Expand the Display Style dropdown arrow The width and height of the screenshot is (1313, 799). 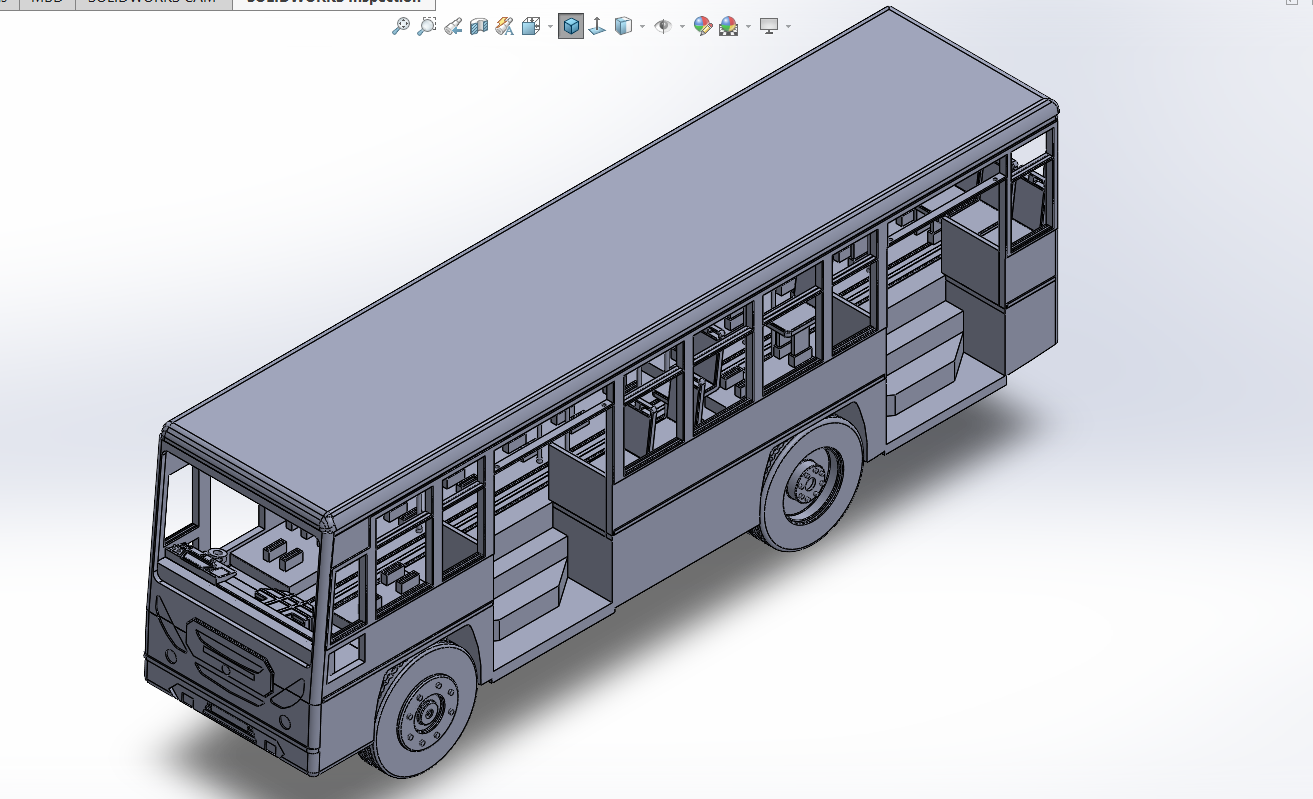tap(642, 26)
